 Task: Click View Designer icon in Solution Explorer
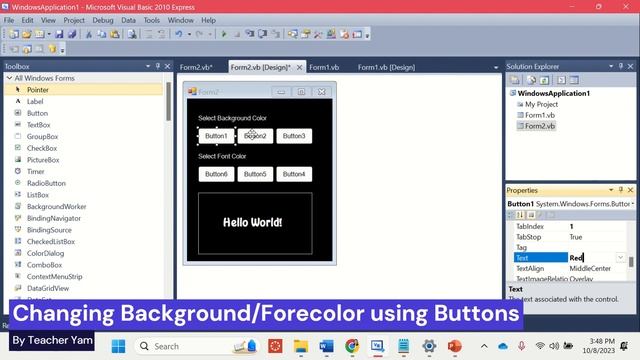[574, 80]
